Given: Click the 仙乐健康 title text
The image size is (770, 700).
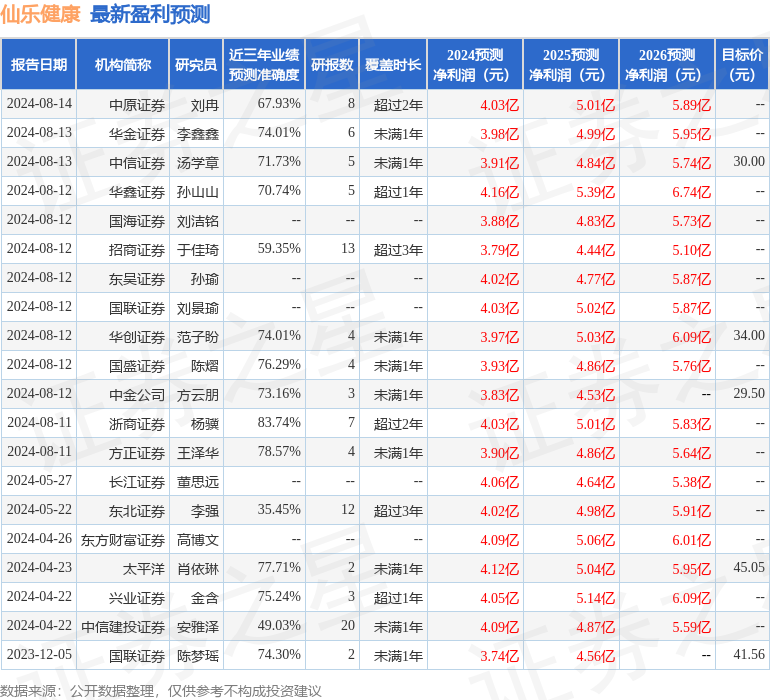Looking at the screenshot, I should [x=40, y=14].
